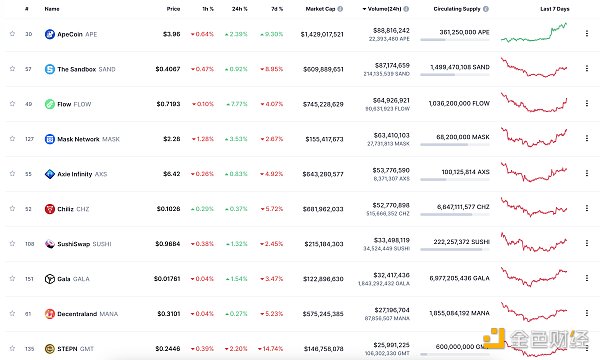Click the info icon beside Market Cap
The image size is (600, 360).
point(340,9)
